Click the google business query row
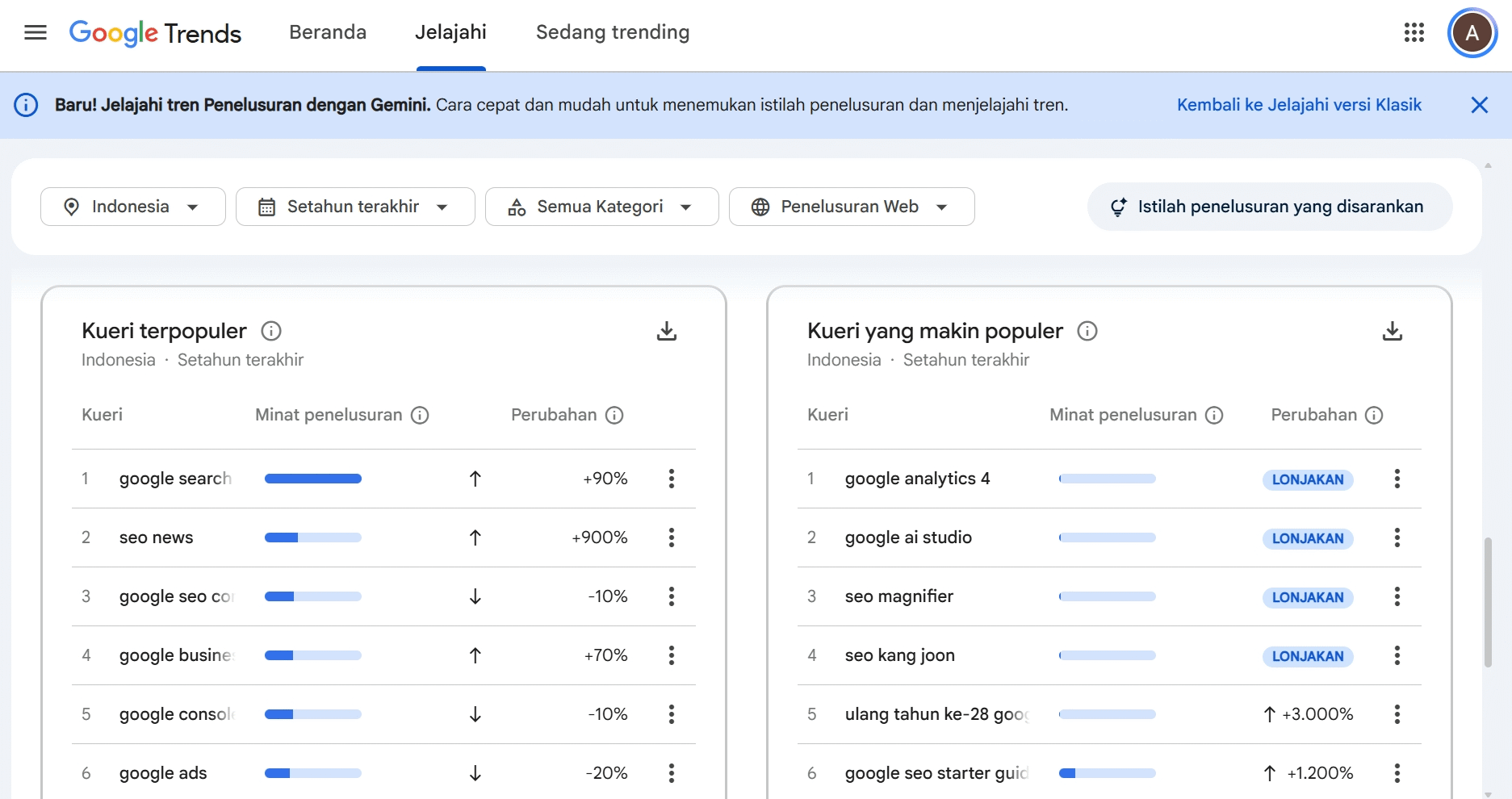 click(x=383, y=655)
